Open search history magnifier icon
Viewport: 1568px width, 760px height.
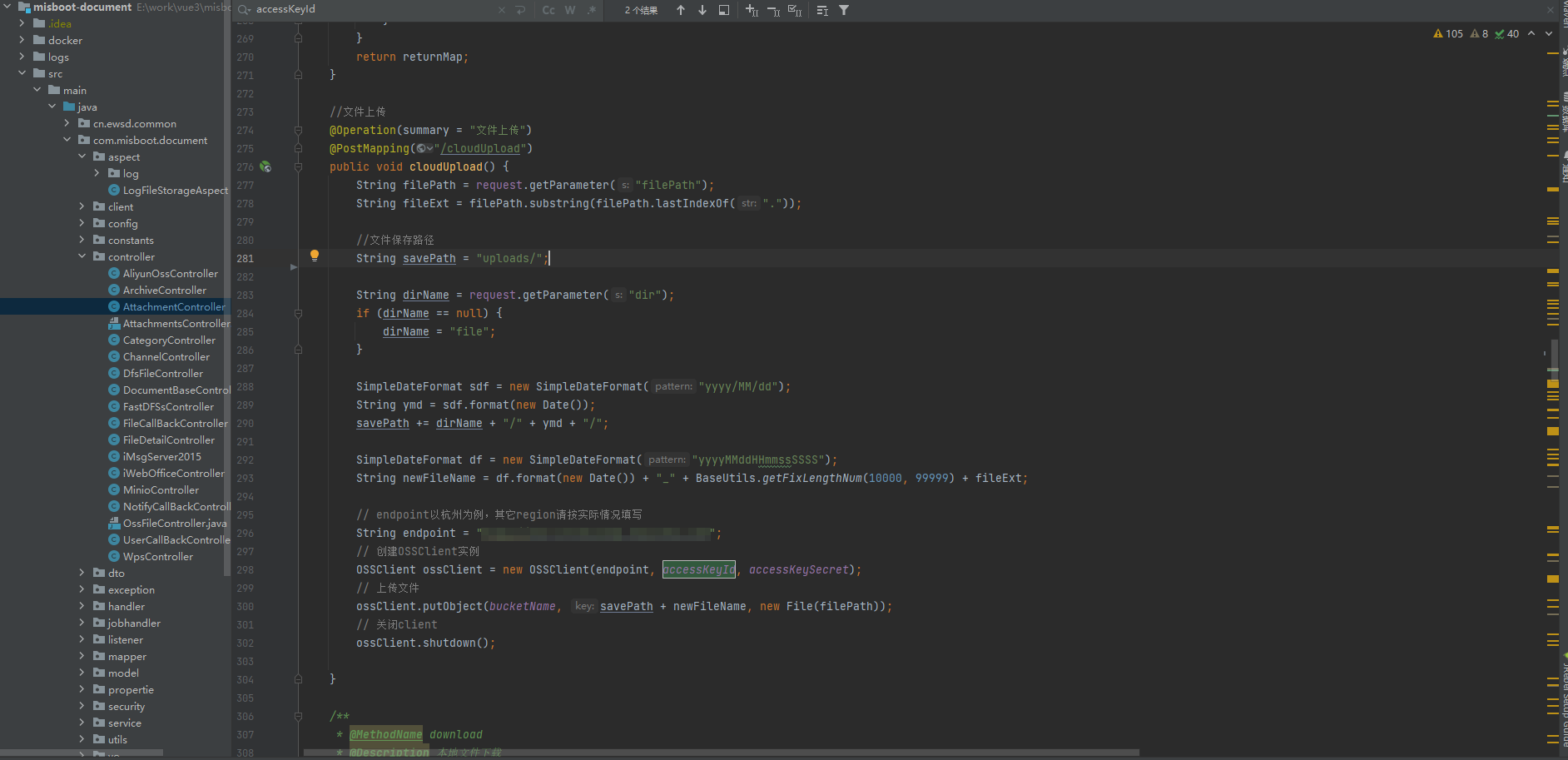click(x=244, y=10)
